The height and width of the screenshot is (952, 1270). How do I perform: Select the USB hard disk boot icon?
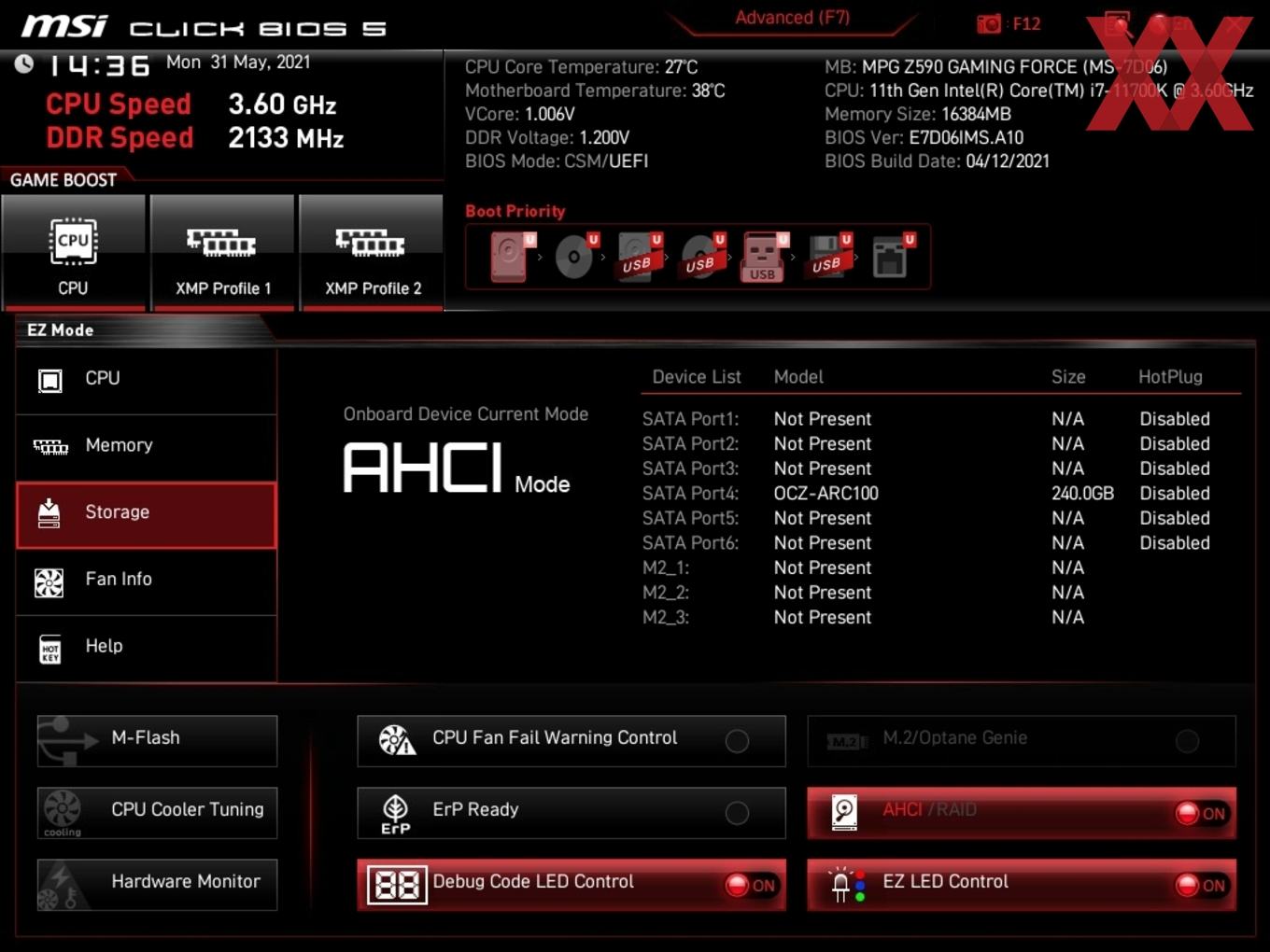[638, 257]
